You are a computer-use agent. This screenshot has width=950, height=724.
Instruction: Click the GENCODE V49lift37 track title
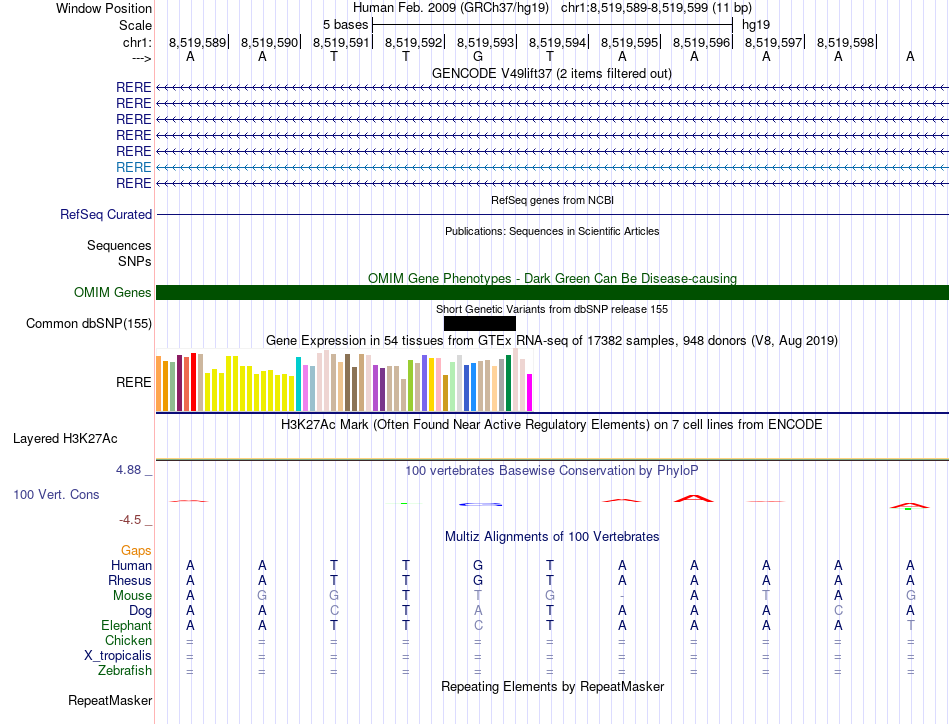pos(552,74)
